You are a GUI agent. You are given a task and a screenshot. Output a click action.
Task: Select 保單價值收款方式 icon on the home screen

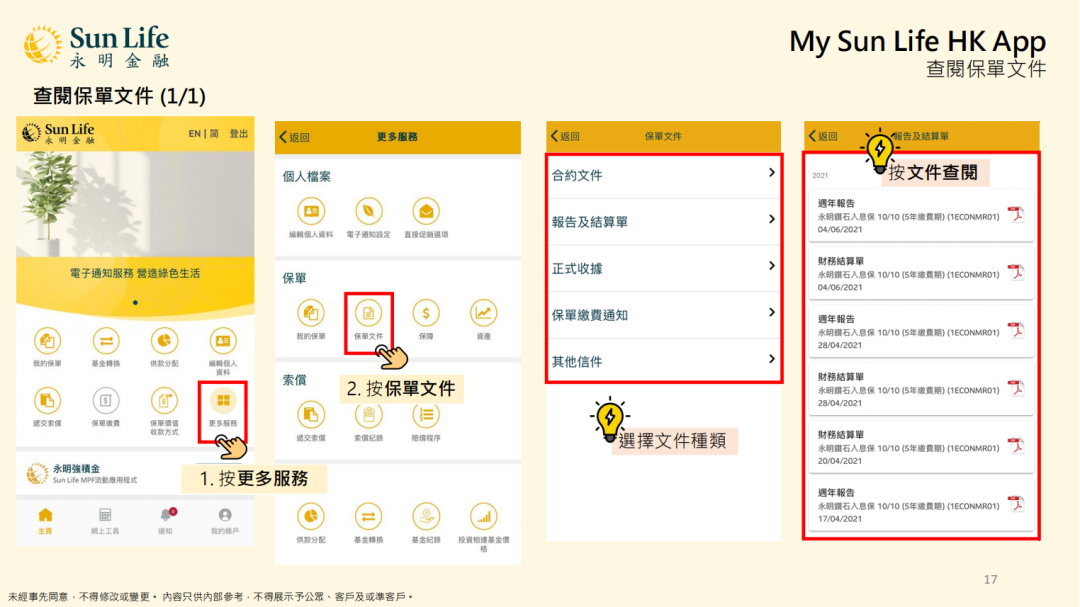point(164,400)
